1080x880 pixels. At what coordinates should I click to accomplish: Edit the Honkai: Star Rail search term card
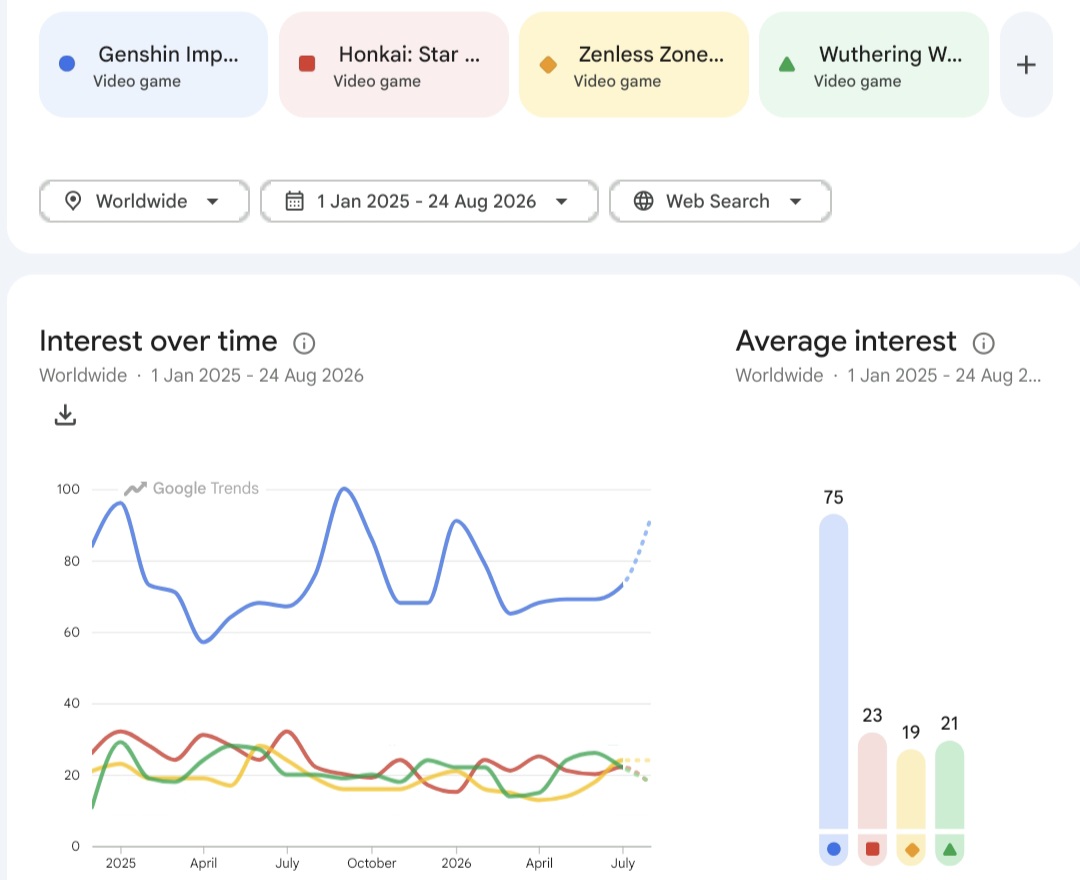[394, 65]
